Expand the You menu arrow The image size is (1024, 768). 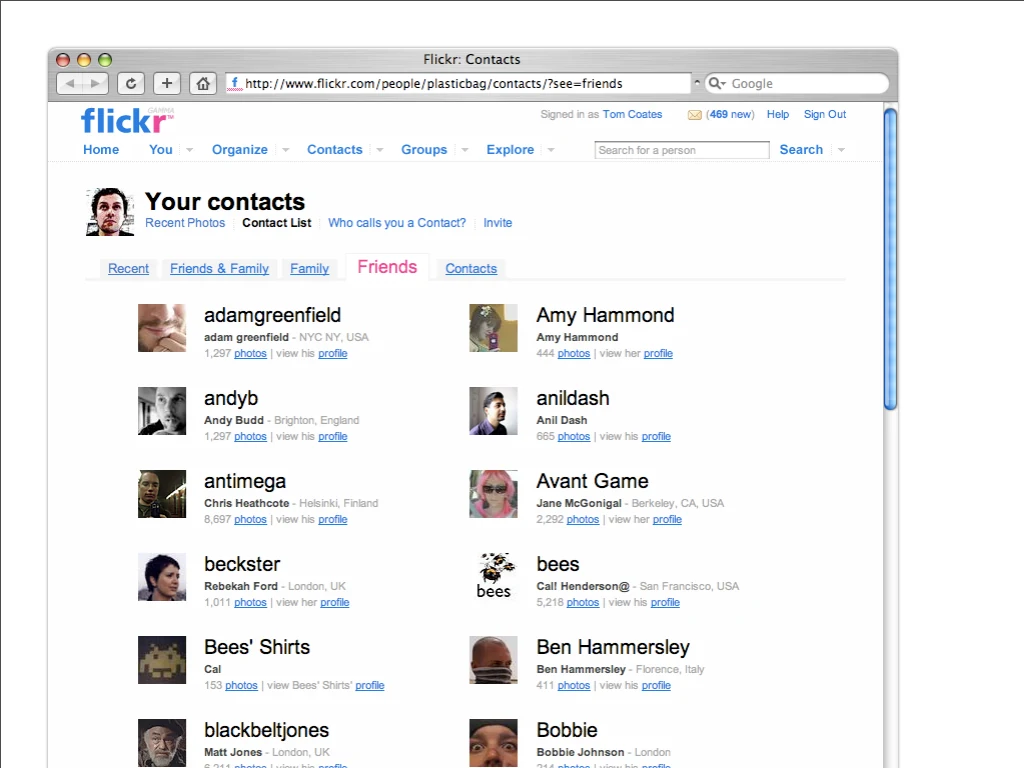189,150
